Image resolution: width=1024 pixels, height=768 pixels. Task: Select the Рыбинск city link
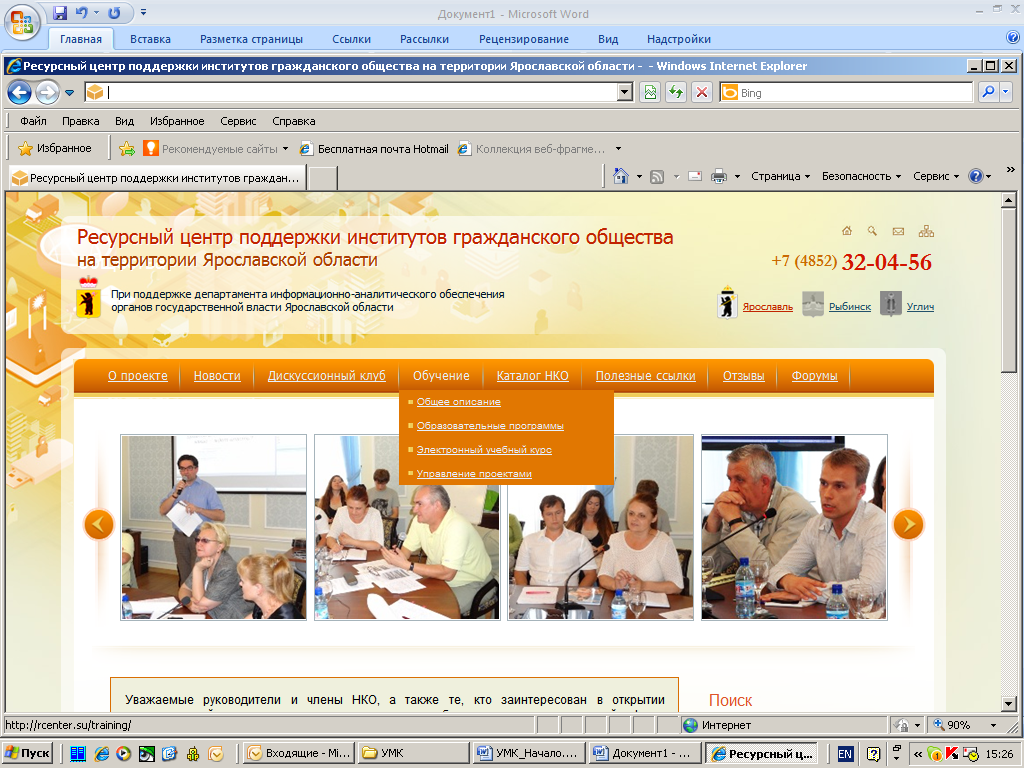click(x=850, y=306)
